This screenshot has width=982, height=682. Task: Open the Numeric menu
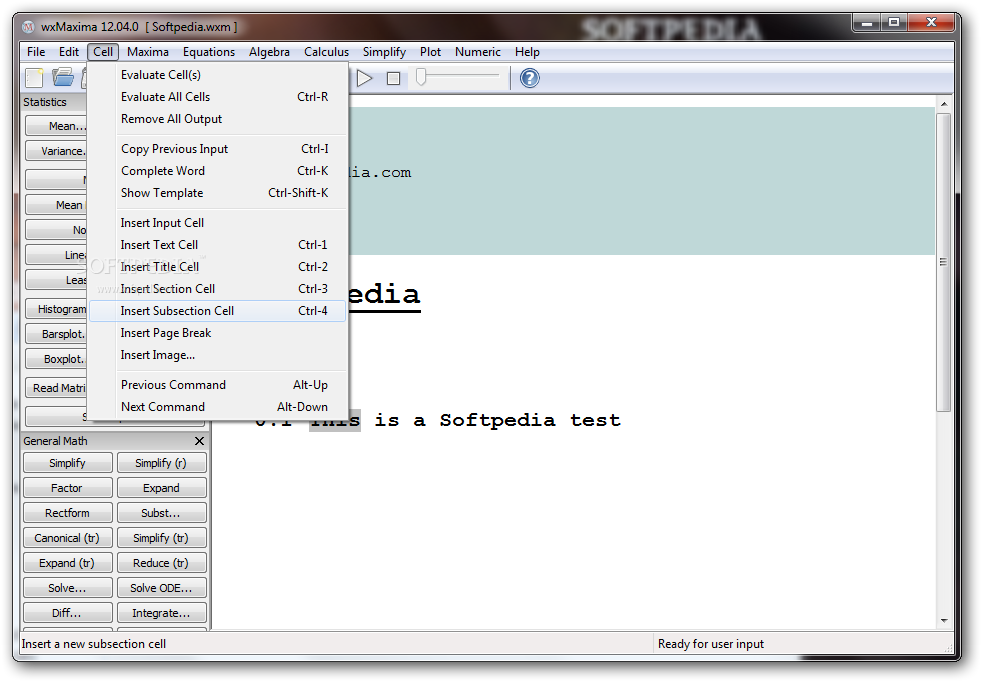(478, 52)
